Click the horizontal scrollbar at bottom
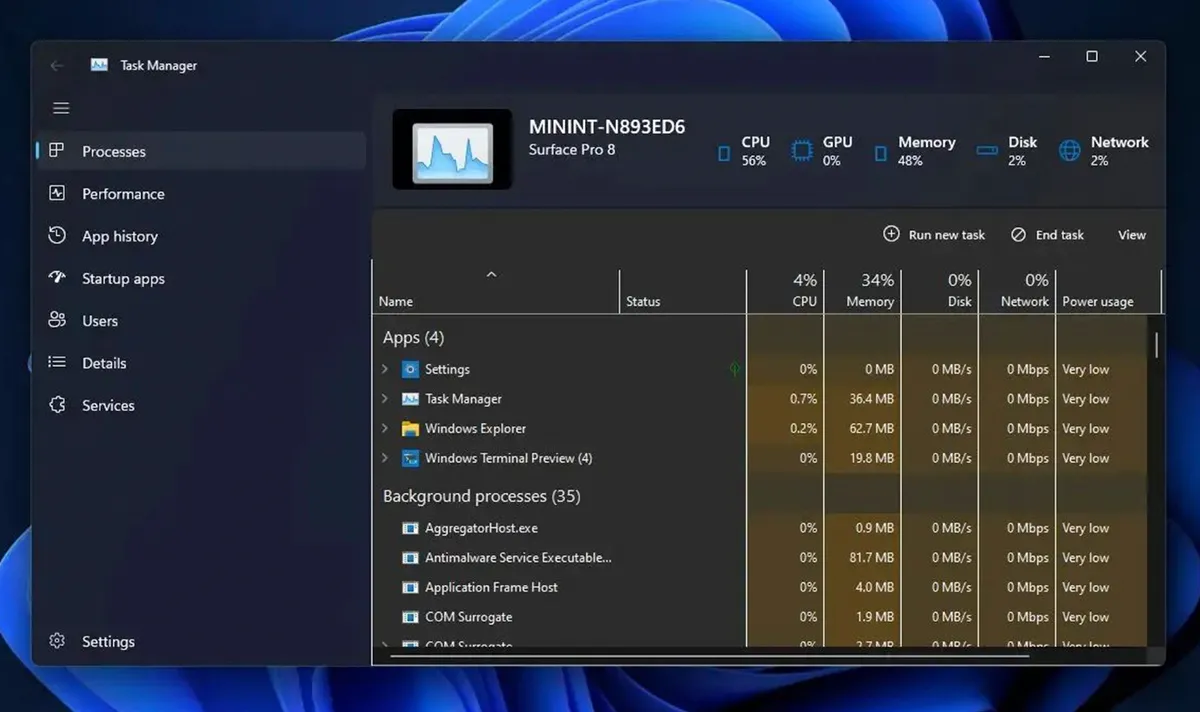Image resolution: width=1200 pixels, height=712 pixels. 709,657
